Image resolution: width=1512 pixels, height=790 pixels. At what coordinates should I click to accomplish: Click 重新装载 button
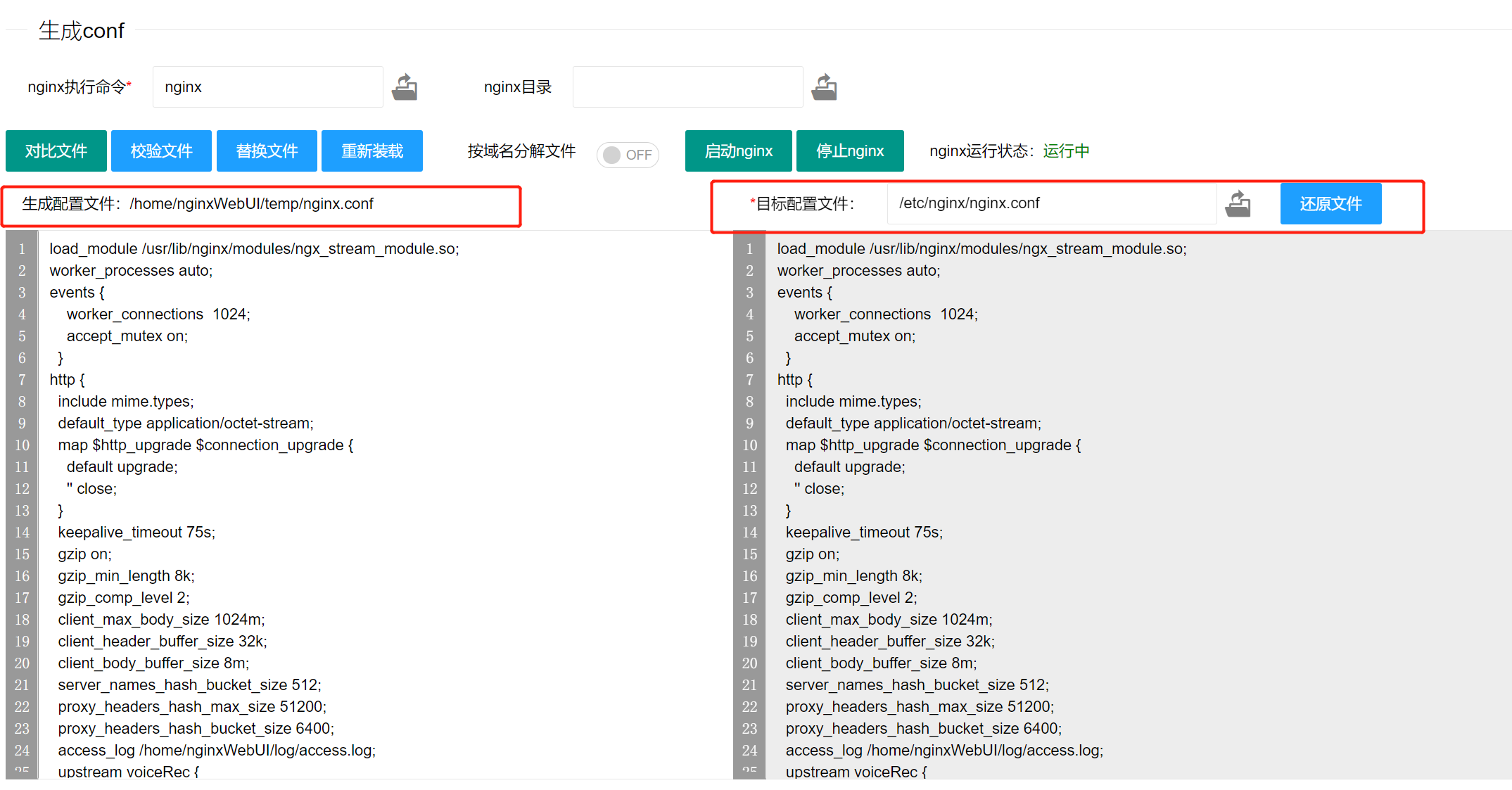point(371,151)
